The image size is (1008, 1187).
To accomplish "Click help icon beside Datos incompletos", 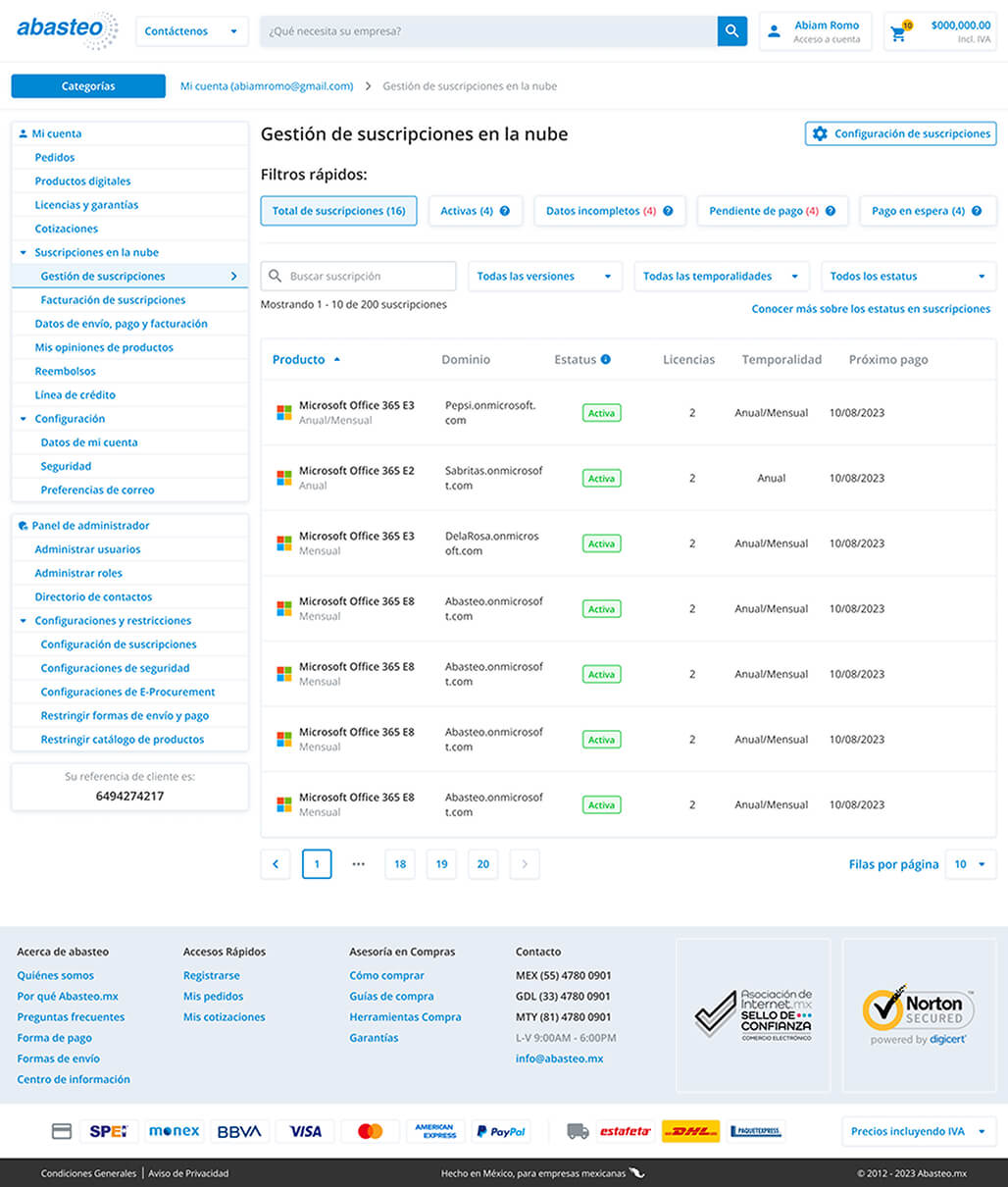I will click(x=668, y=211).
